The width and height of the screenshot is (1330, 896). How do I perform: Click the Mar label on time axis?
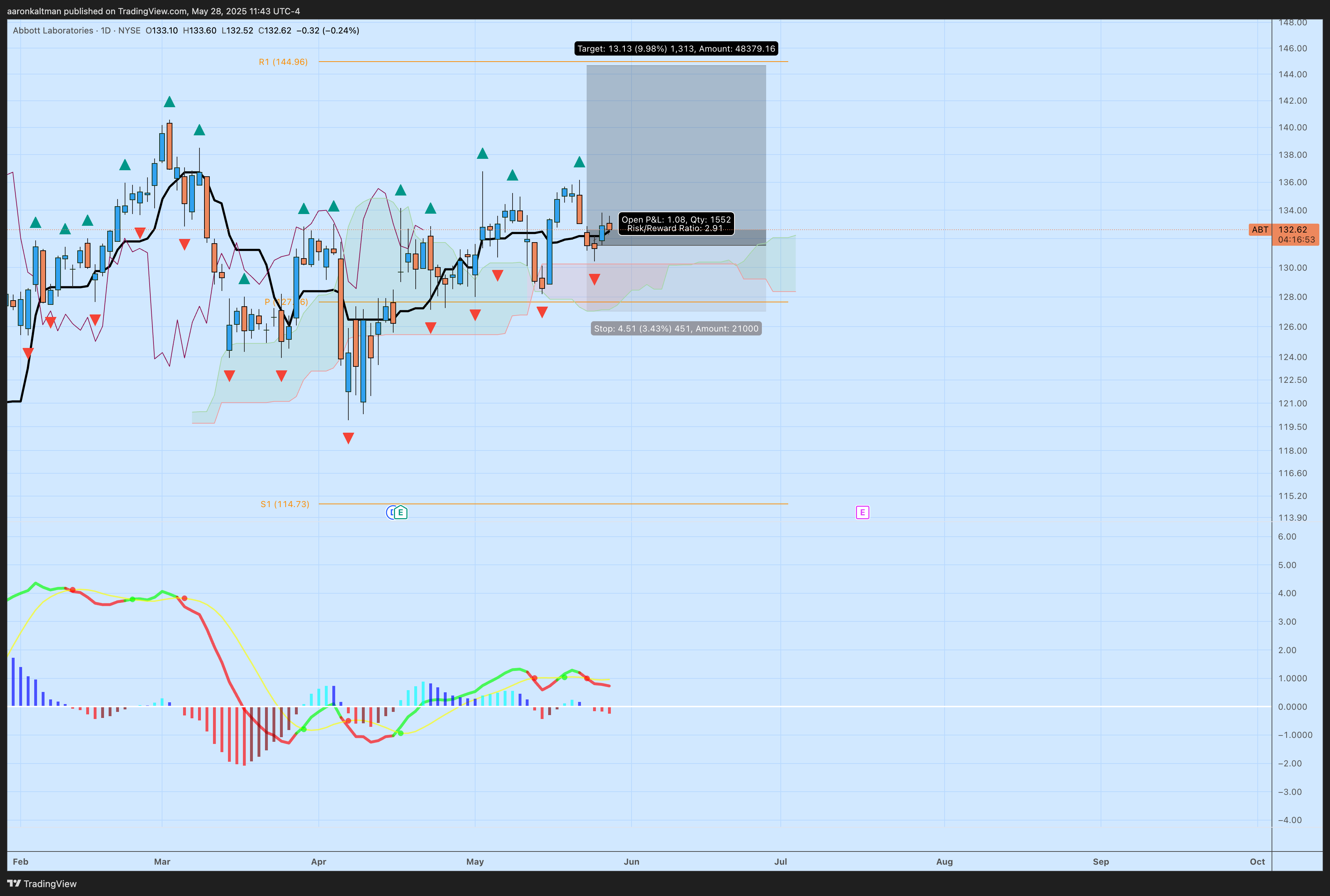(x=162, y=862)
